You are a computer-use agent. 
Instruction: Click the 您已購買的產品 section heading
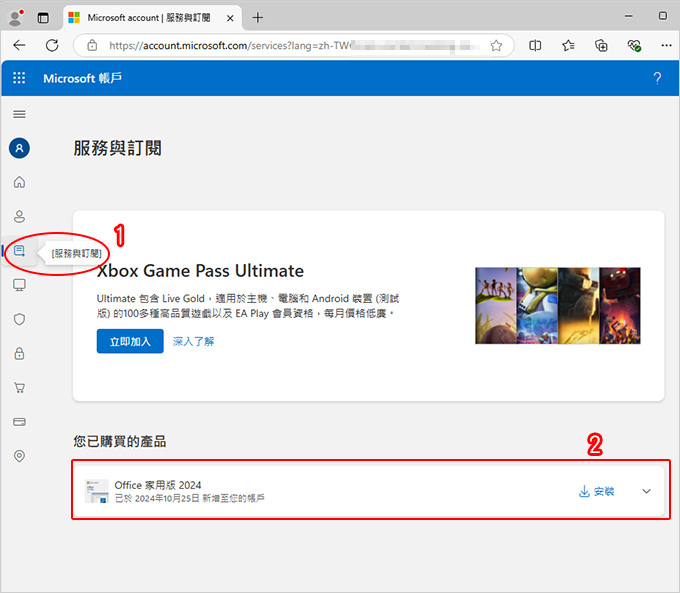120,441
